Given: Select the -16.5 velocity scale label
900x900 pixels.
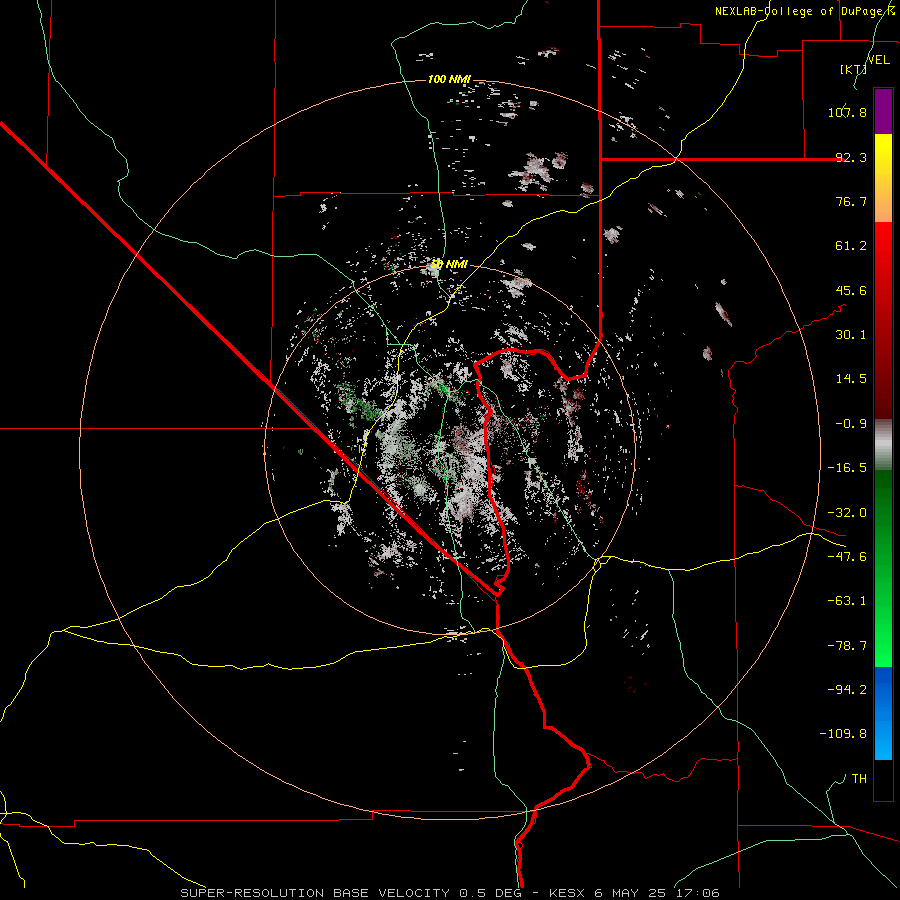Looking at the screenshot, I should click(x=847, y=468).
